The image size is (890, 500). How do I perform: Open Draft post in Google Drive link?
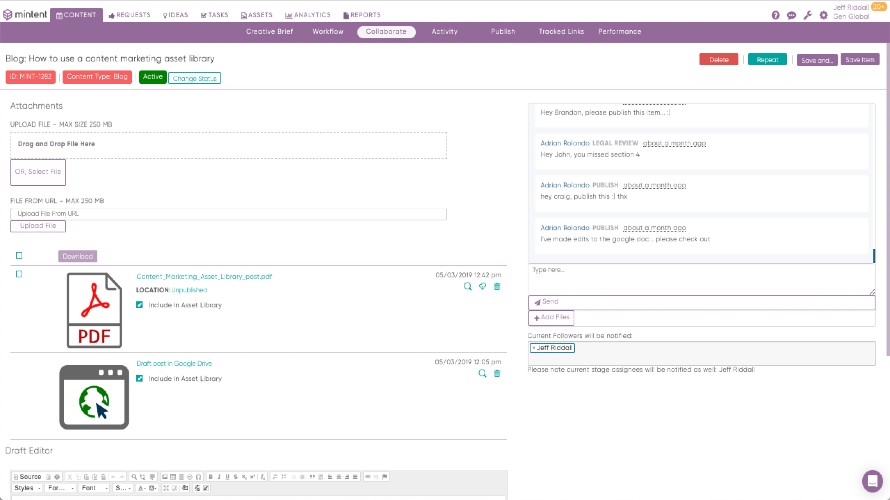[174, 363]
